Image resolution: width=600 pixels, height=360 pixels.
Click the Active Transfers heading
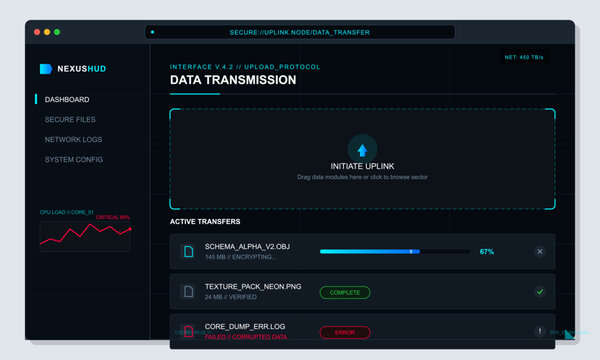tap(205, 222)
